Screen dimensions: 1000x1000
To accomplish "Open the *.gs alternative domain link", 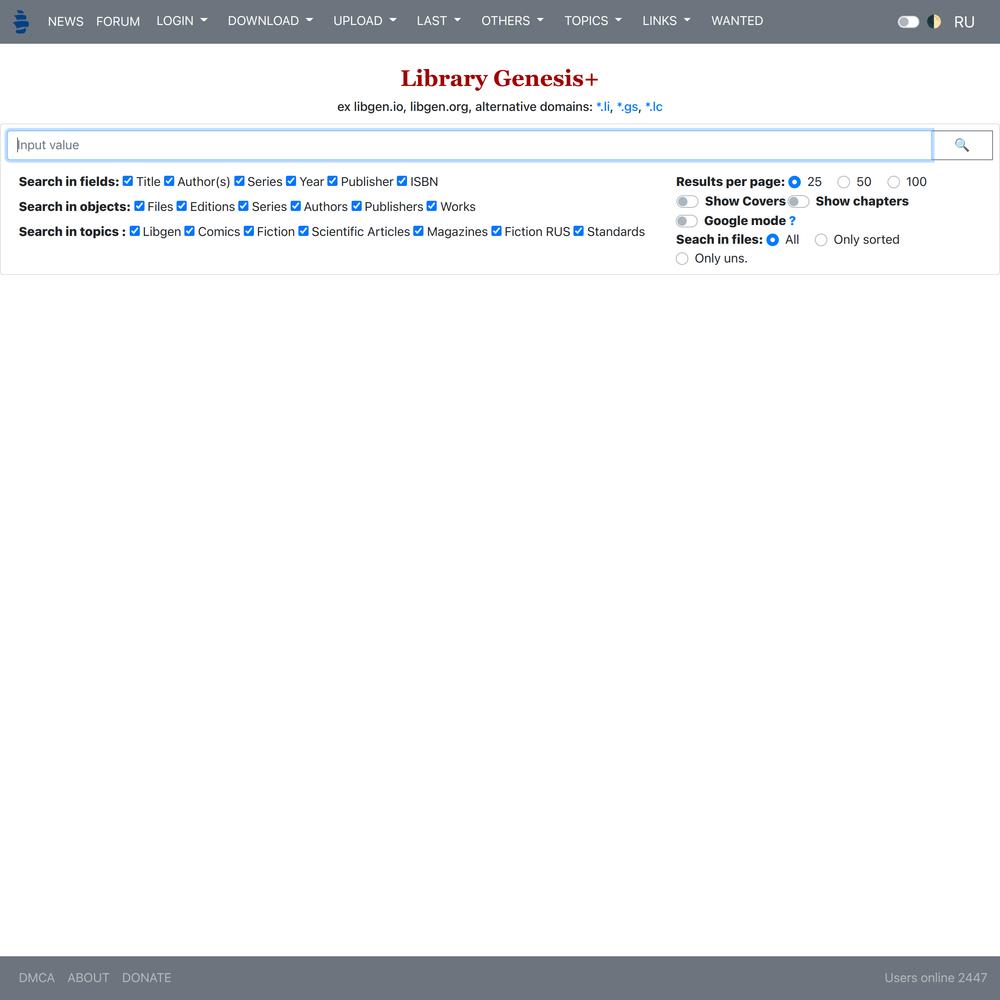I will coord(628,107).
